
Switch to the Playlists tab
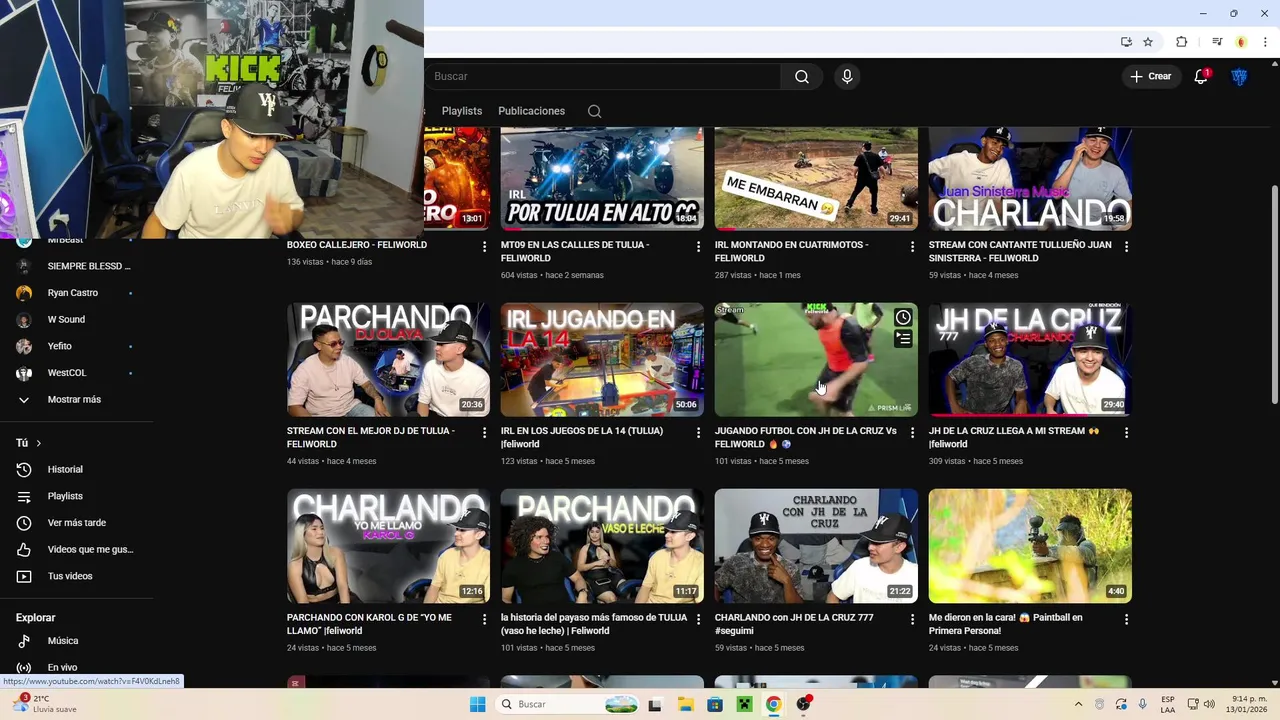pyautogui.click(x=462, y=111)
